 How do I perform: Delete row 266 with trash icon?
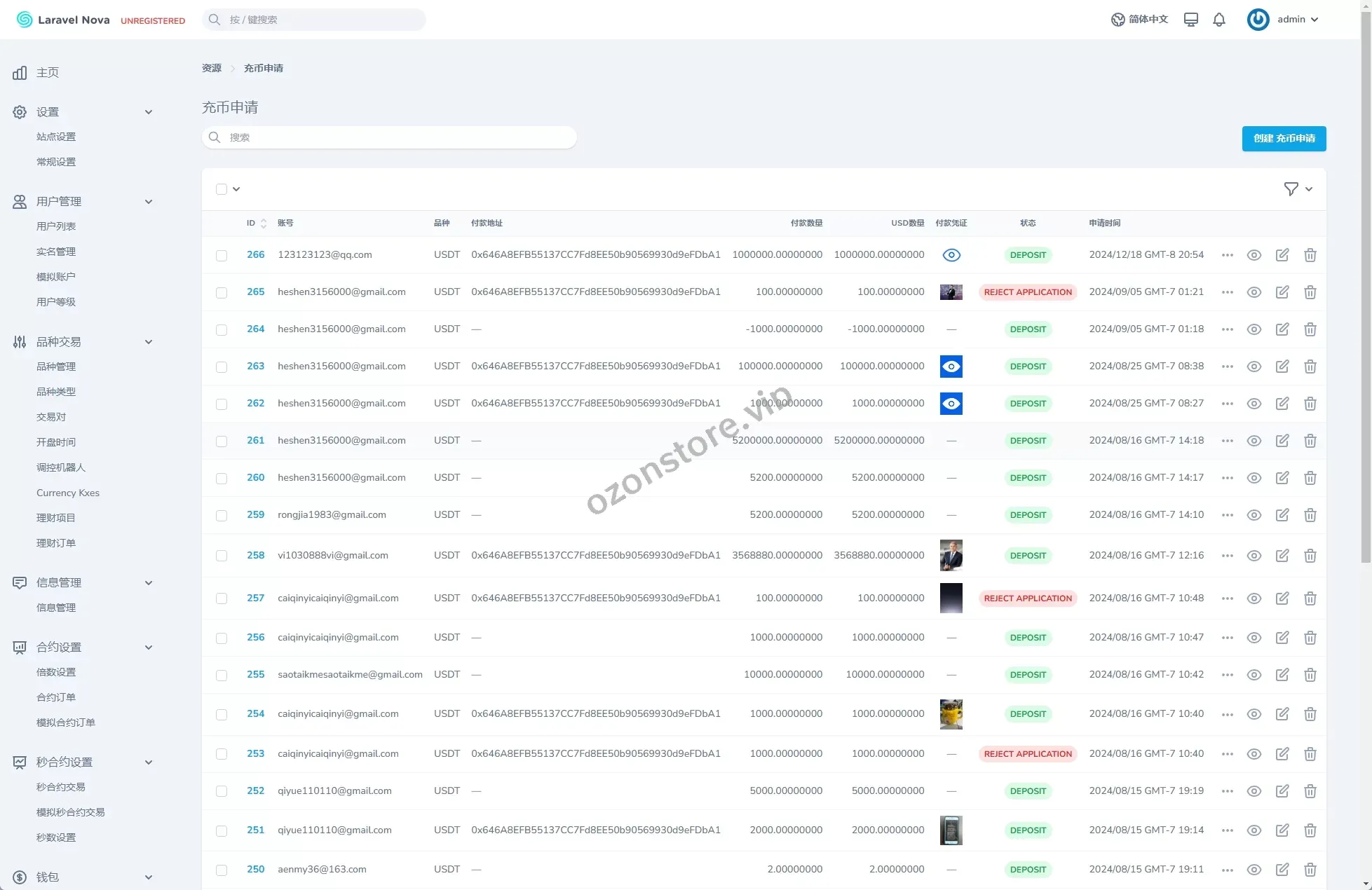coord(1310,255)
